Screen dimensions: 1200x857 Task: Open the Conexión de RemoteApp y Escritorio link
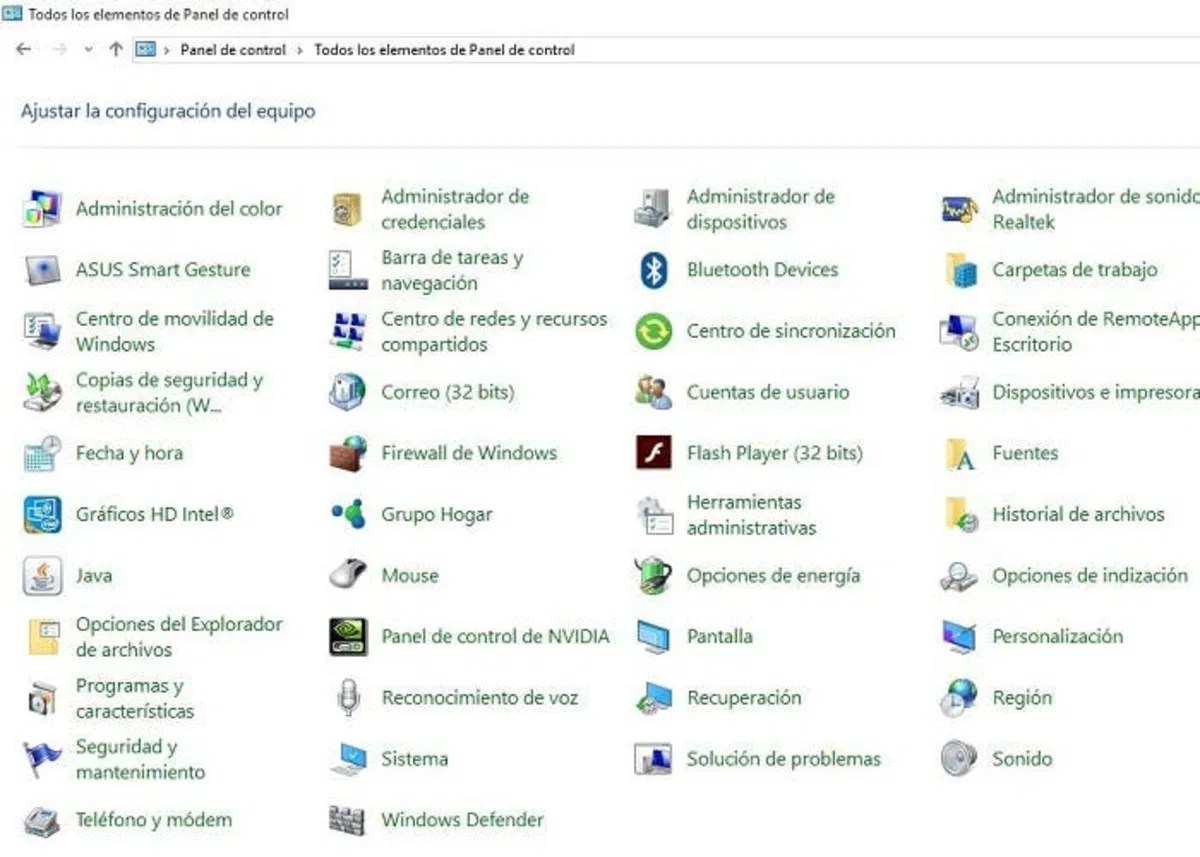point(1095,331)
